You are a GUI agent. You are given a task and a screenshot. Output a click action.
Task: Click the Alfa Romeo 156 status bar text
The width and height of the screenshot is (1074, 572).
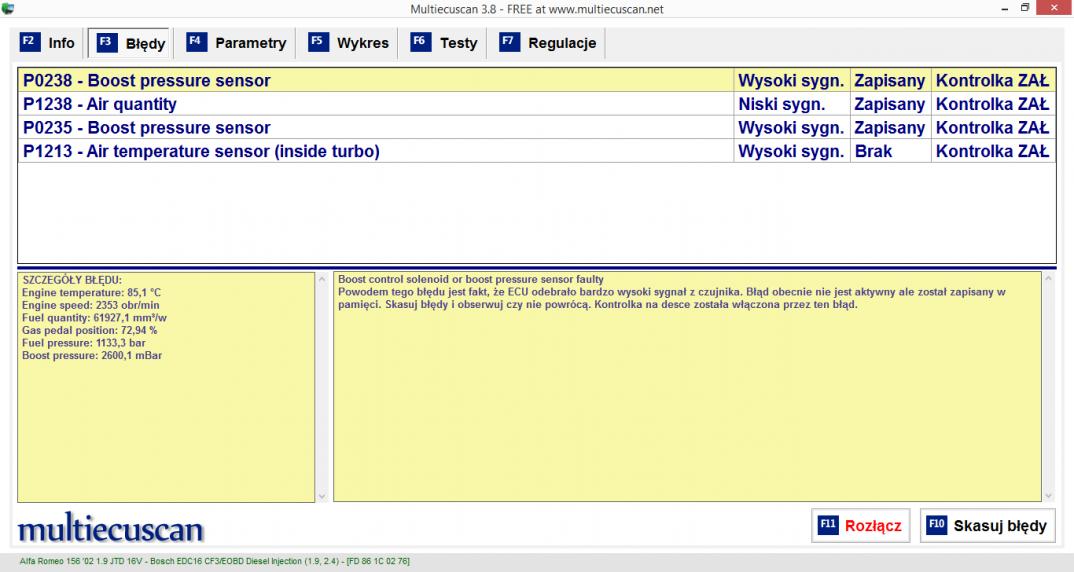[x=214, y=561]
